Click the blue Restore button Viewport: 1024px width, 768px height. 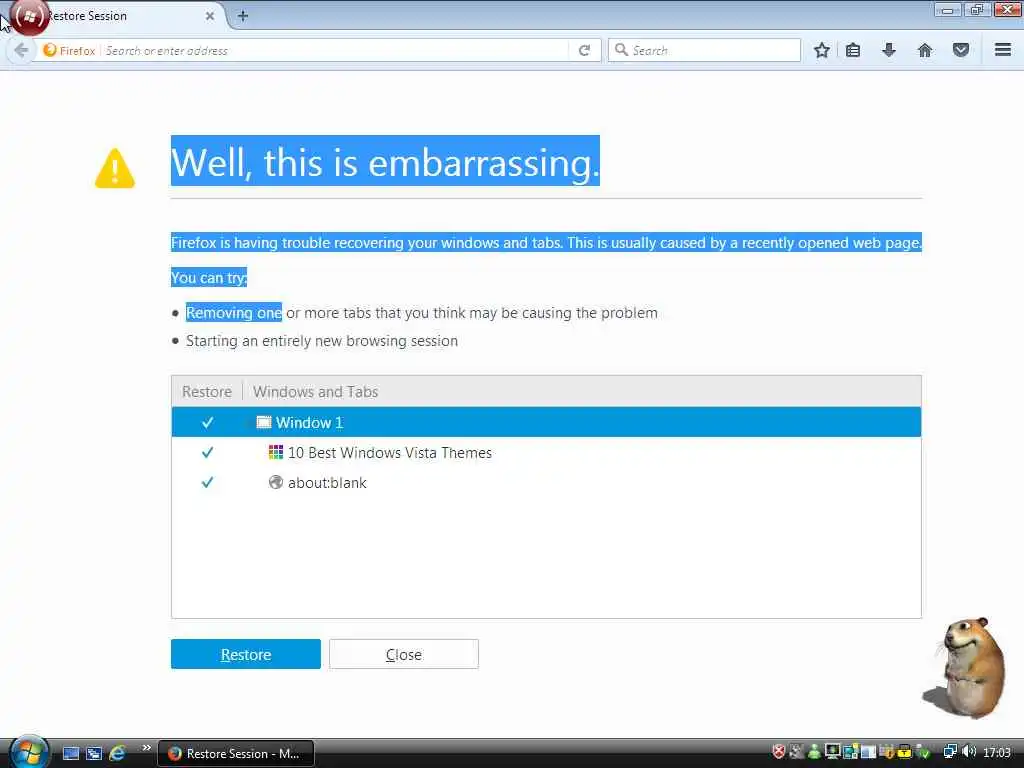point(246,654)
